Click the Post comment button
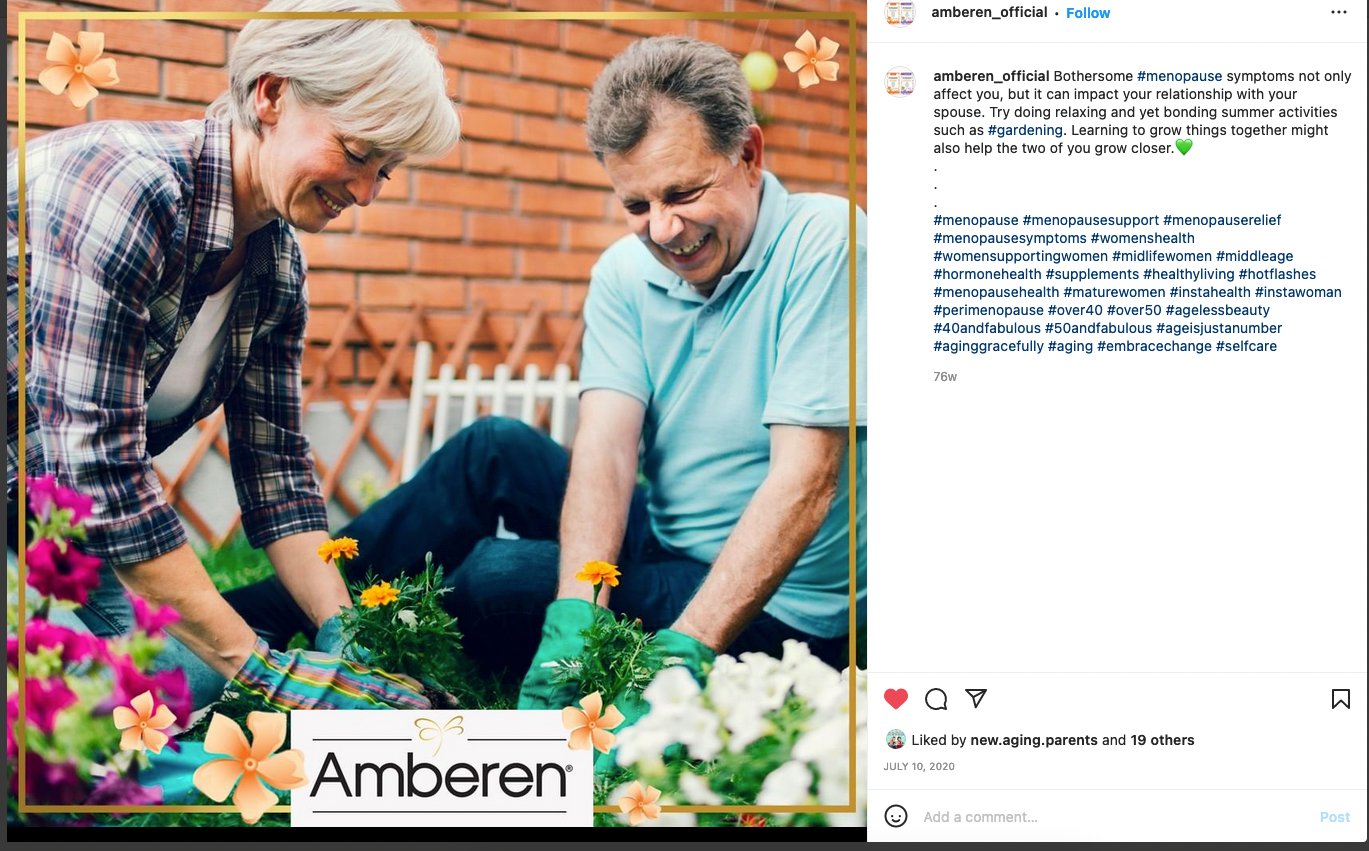1369x851 pixels. click(1335, 817)
